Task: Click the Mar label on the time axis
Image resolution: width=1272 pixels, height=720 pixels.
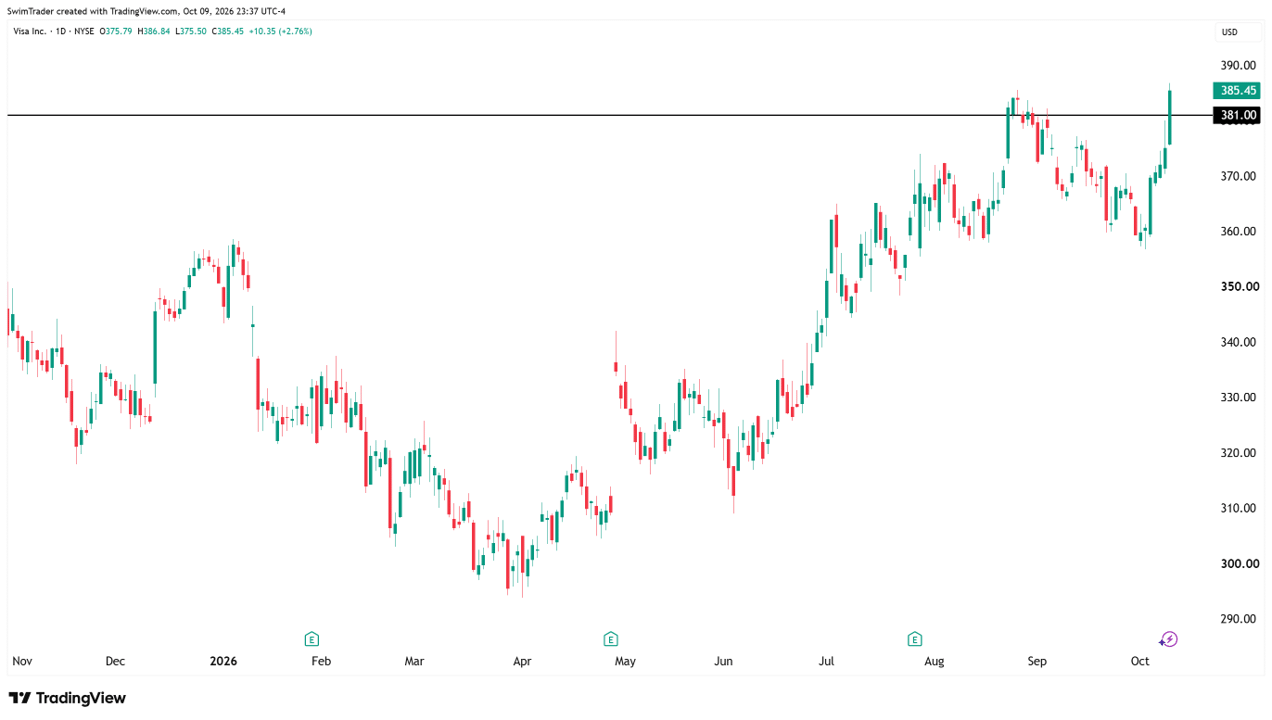Action: pos(414,661)
